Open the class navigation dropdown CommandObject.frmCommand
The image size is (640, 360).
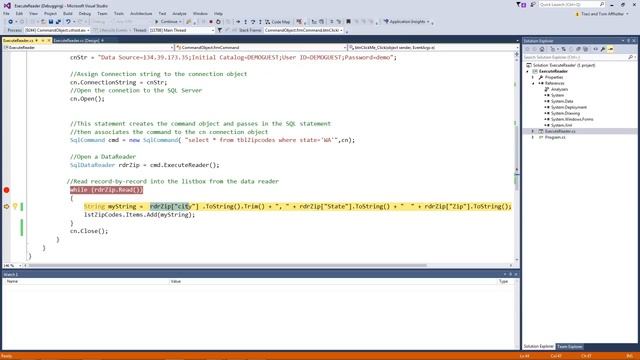(x=260, y=47)
